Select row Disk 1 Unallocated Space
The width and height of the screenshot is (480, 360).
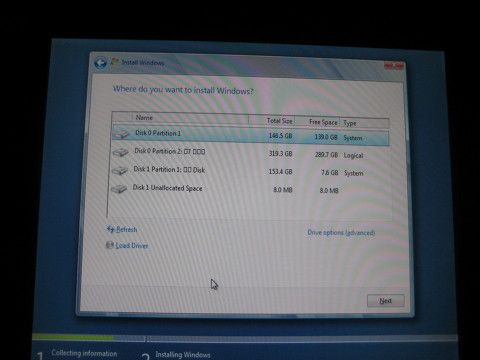251,189
